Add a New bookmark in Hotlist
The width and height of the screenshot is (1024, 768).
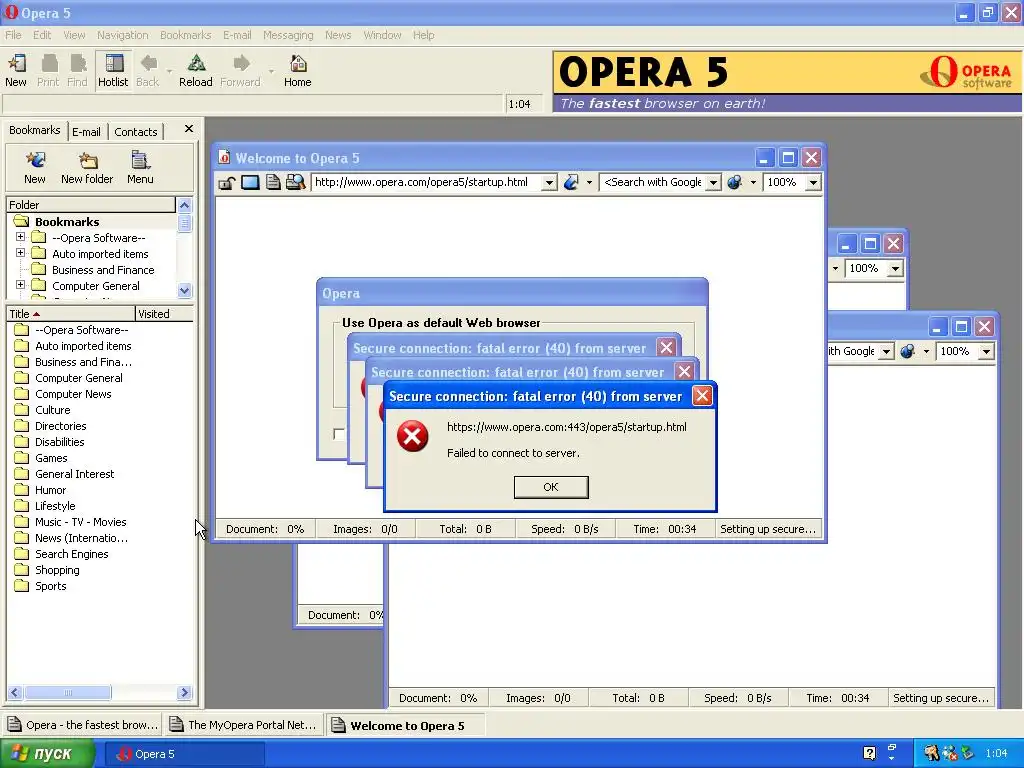pyautogui.click(x=35, y=168)
